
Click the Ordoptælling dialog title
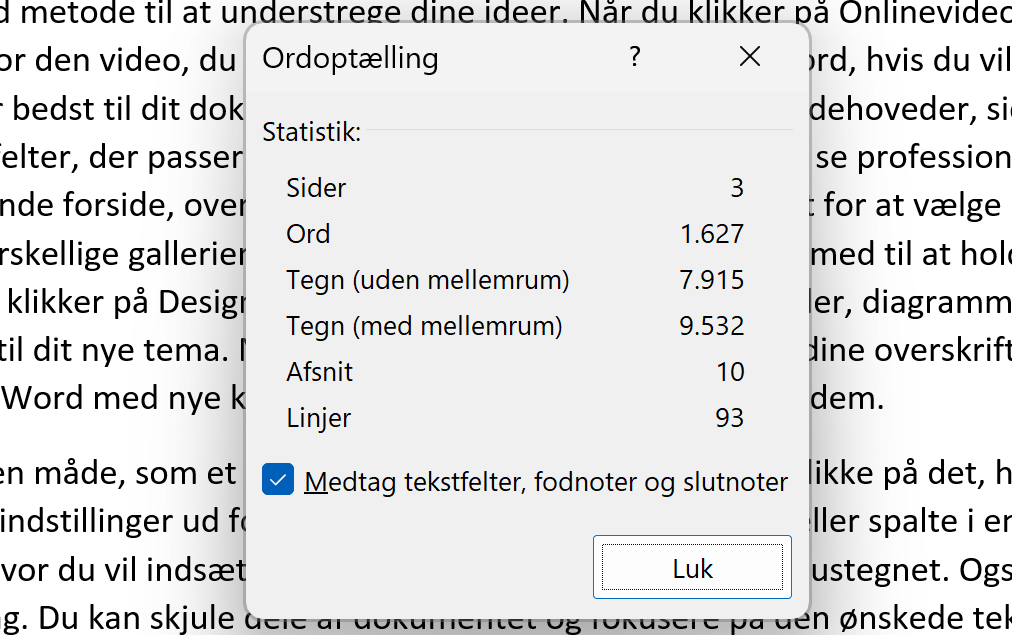(351, 59)
